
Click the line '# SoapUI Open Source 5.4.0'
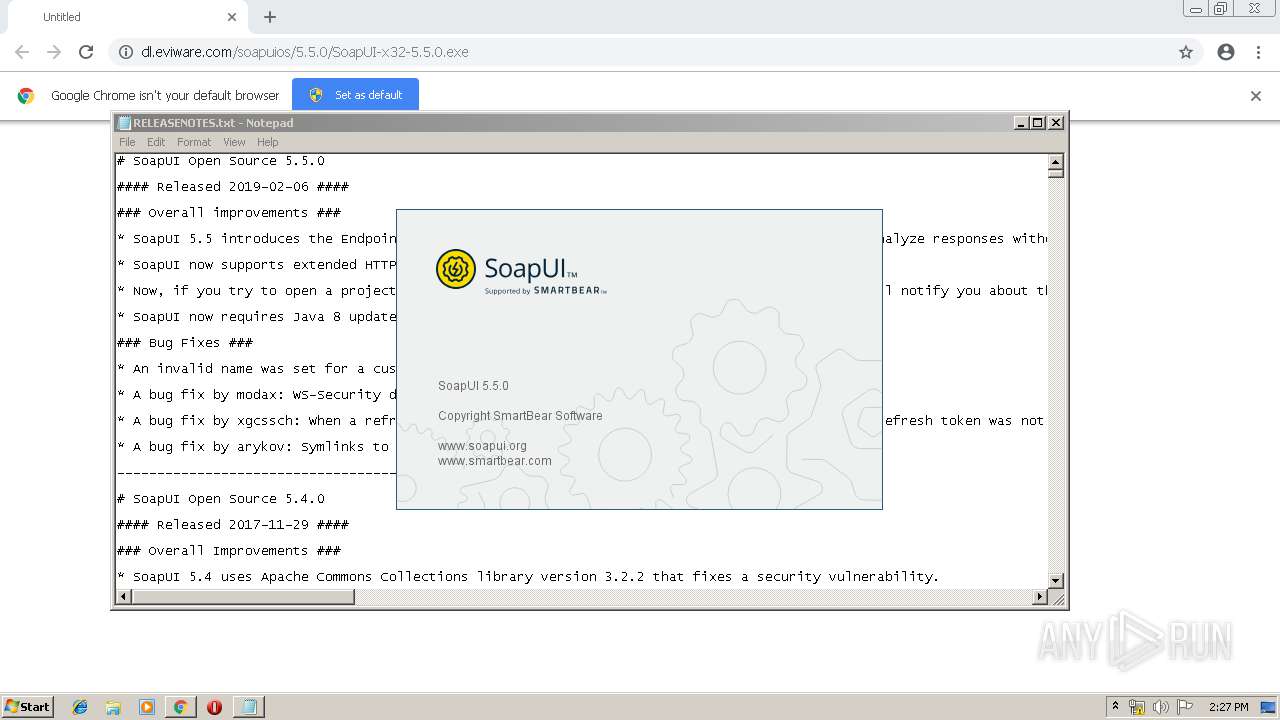(x=221, y=499)
